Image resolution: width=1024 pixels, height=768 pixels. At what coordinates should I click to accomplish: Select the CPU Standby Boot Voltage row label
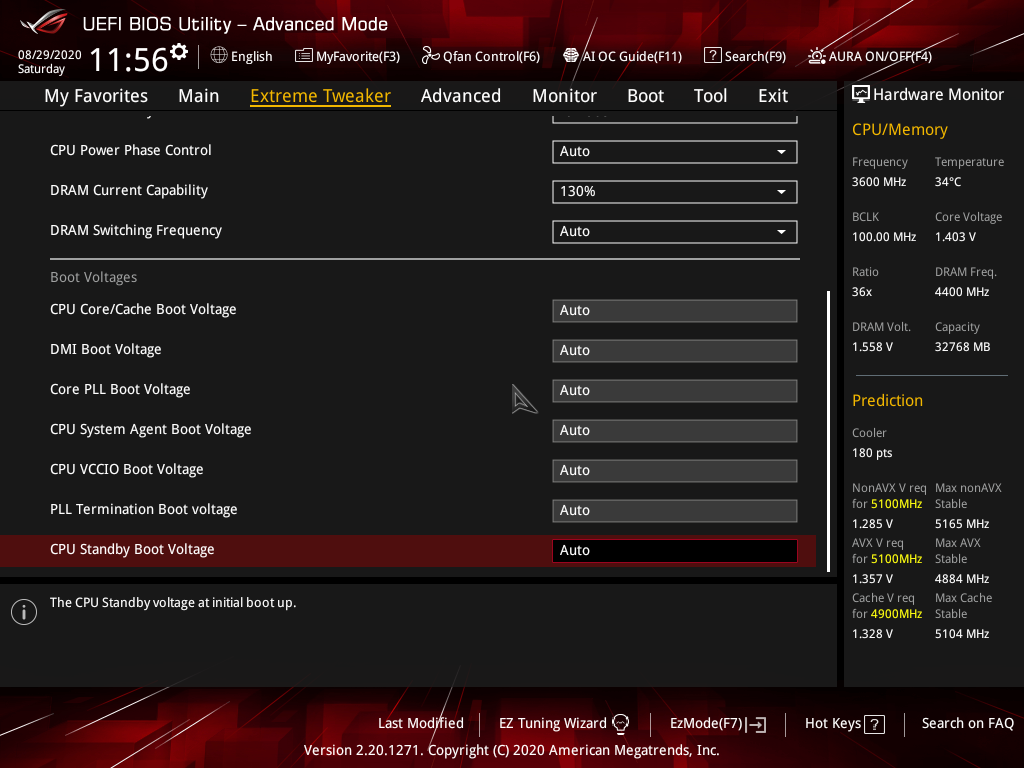pos(132,549)
